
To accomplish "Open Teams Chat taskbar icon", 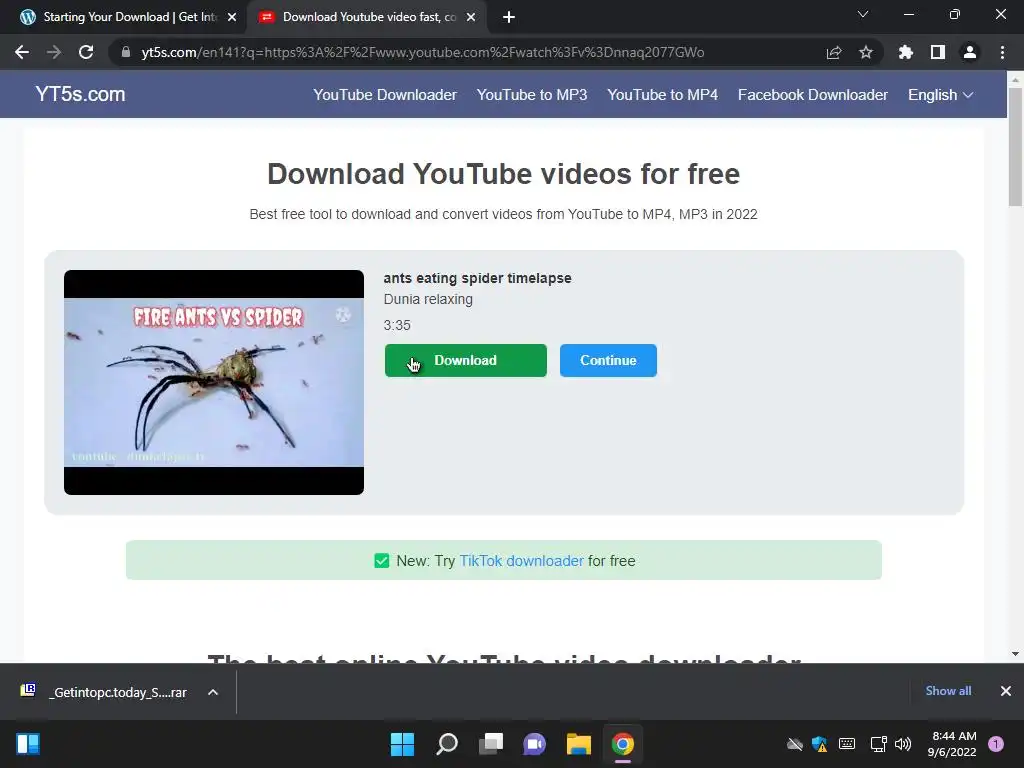I will (534, 744).
